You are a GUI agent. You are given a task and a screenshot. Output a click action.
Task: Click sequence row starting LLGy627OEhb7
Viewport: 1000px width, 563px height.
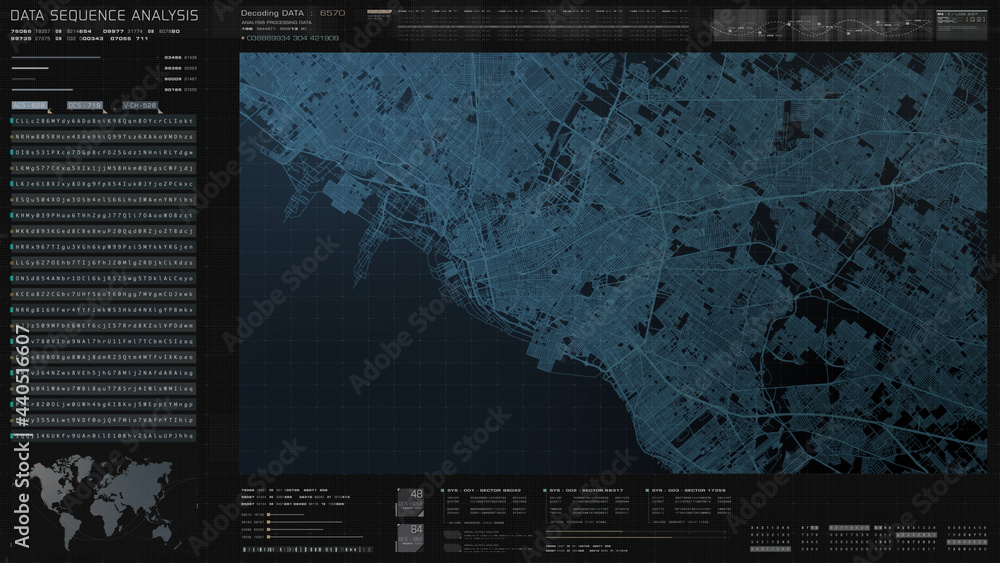coord(103,263)
